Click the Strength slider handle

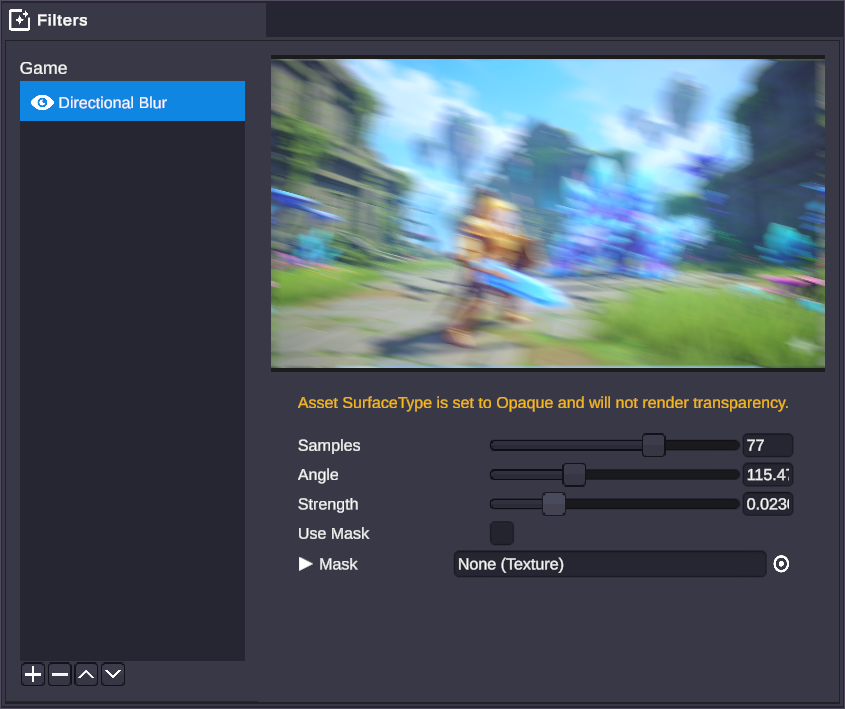[x=554, y=504]
